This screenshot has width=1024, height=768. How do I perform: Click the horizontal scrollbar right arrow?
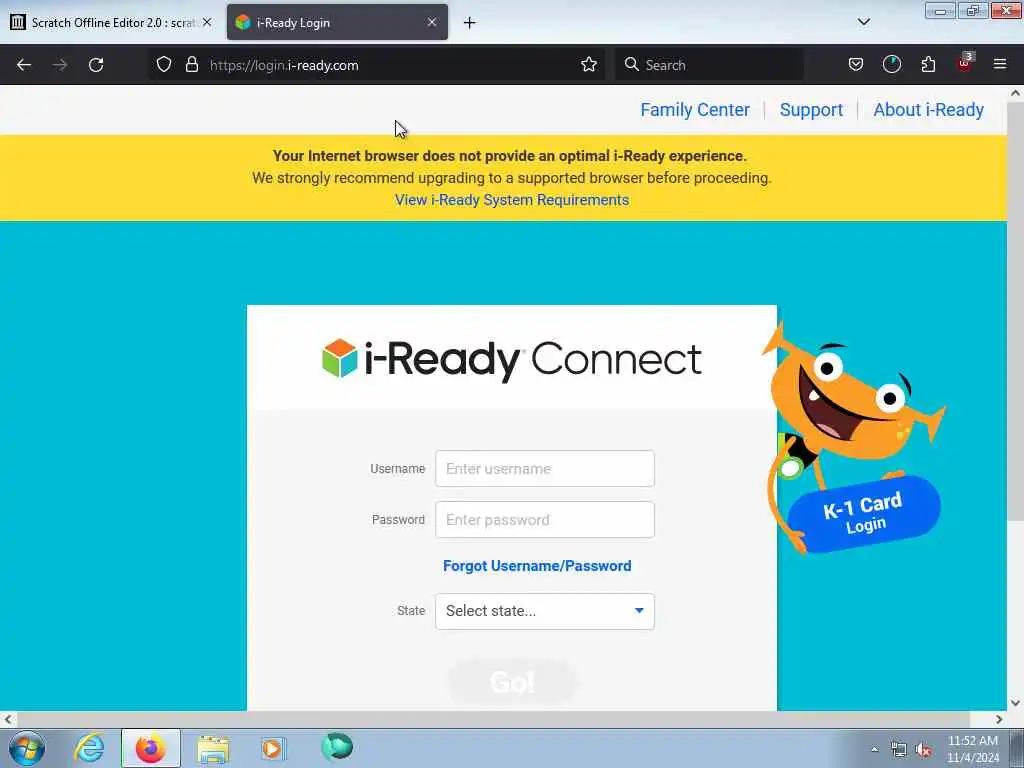(x=999, y=719)
